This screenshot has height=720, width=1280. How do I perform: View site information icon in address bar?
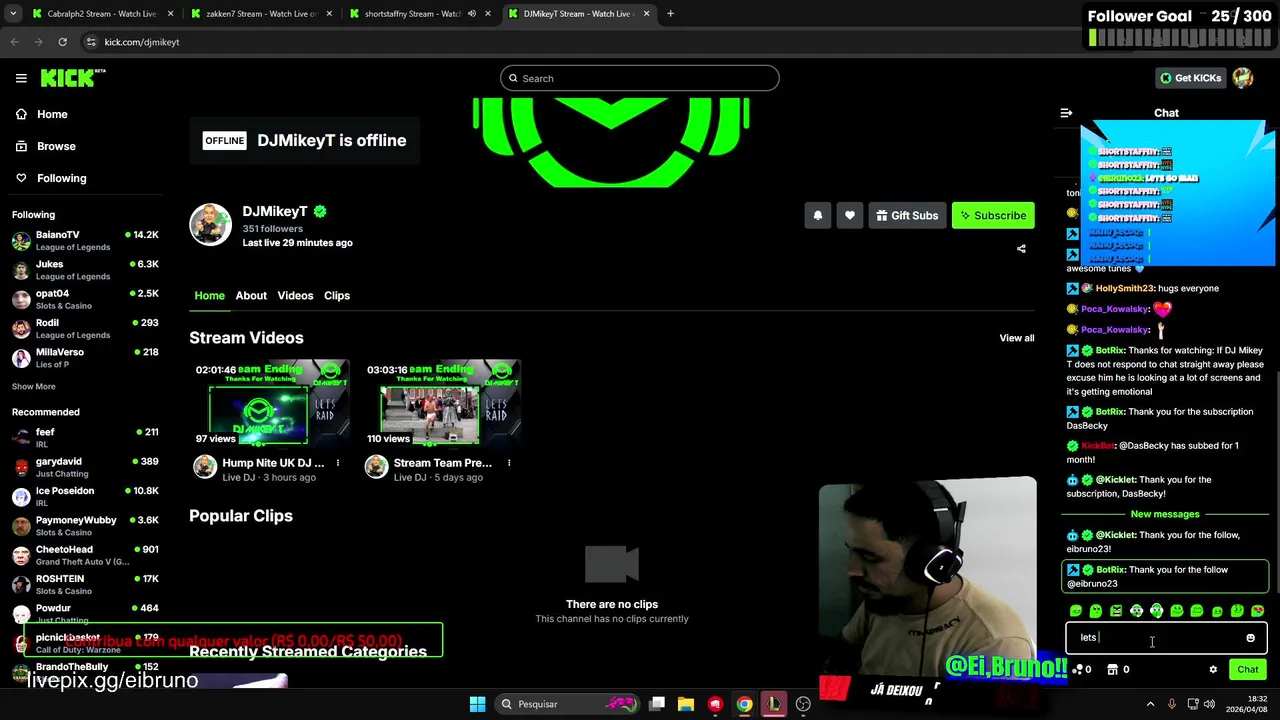click(x=90, y=42)
